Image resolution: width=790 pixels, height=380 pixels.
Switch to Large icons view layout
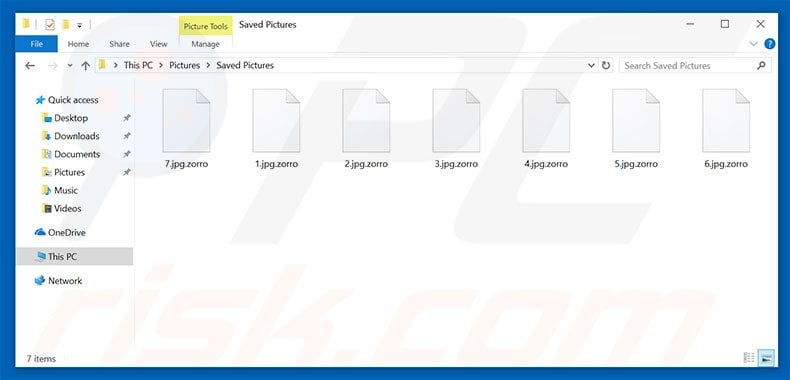point(766,358)
